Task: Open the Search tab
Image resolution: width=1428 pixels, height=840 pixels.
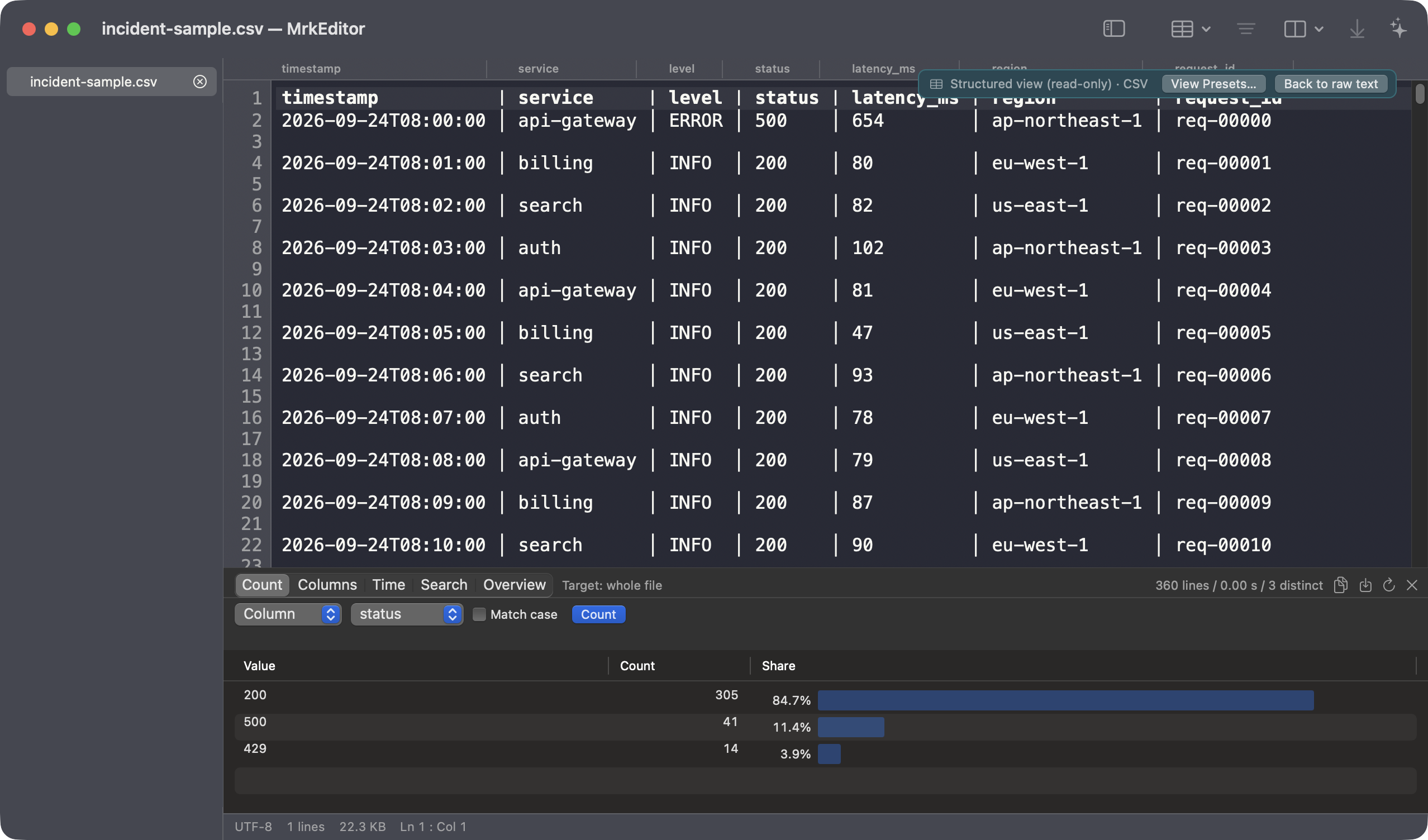Action: coord(444,585)
